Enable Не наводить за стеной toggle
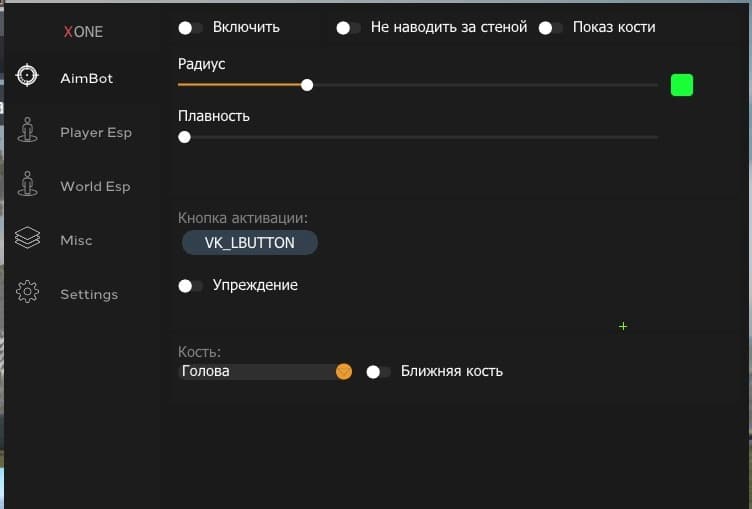752x509 pixels. point(348,28)
